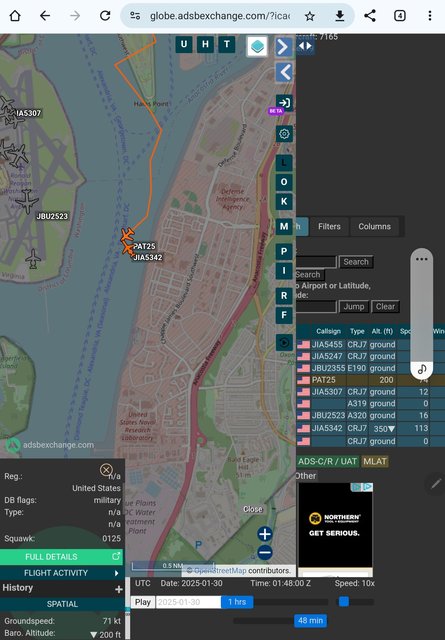
Task: Sort table by Callsign column header
Action: click(328, 331)
